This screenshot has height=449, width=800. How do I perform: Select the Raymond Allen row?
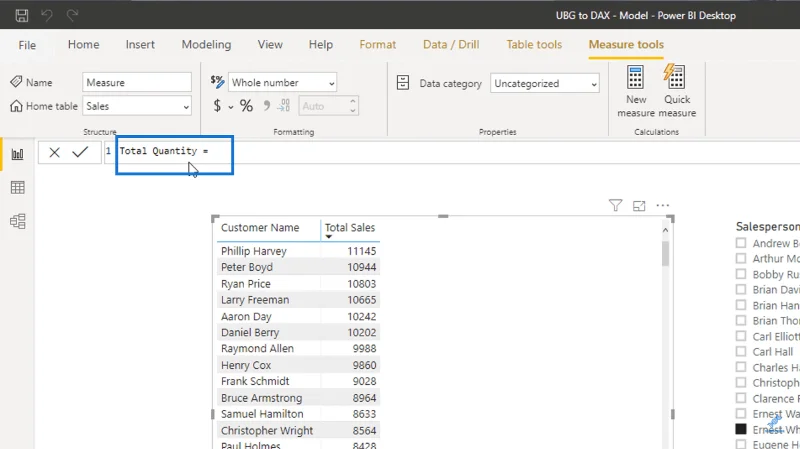point(298,348)
